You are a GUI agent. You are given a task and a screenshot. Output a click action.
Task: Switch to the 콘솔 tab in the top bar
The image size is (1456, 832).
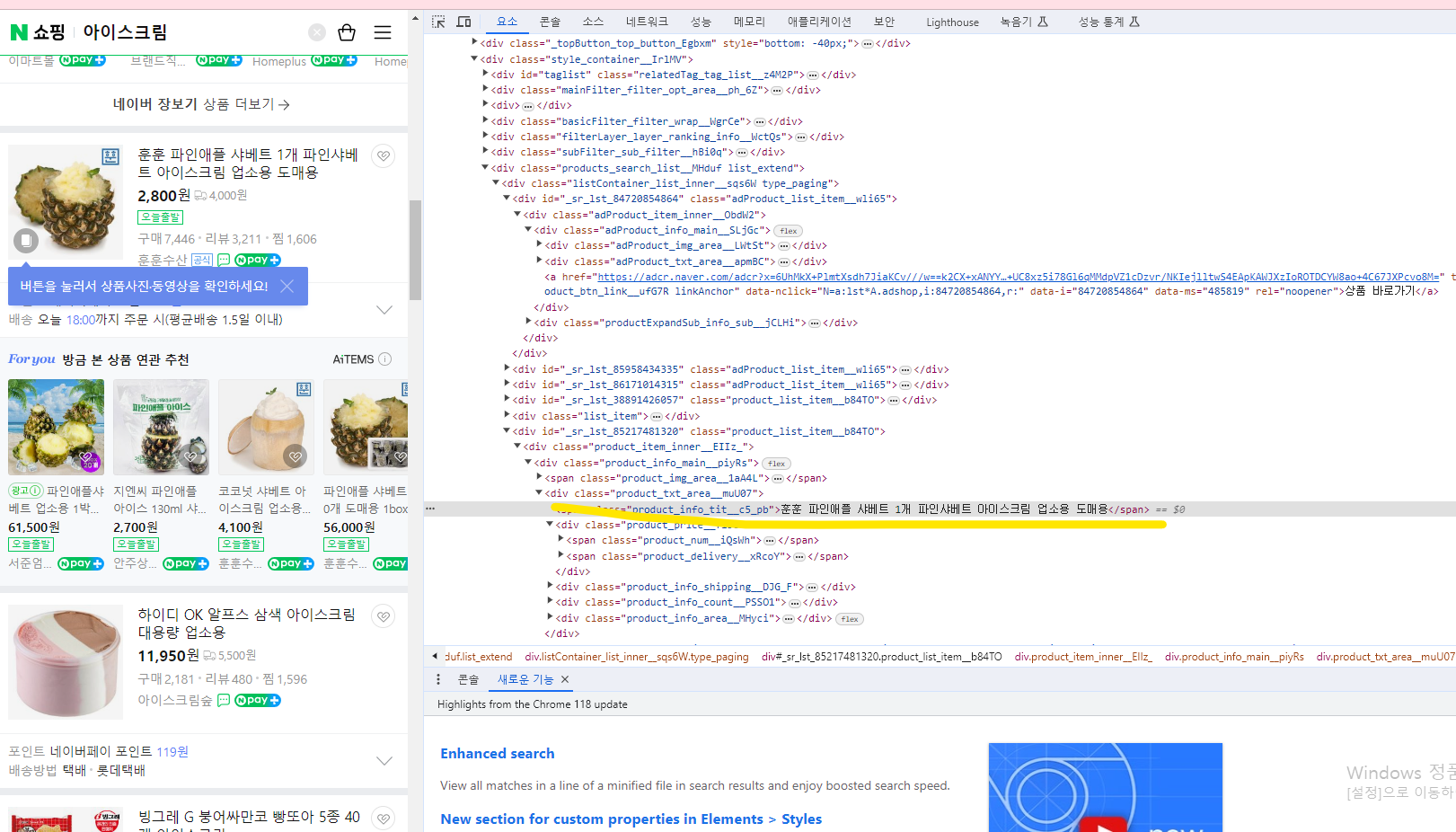click(550, 22)
